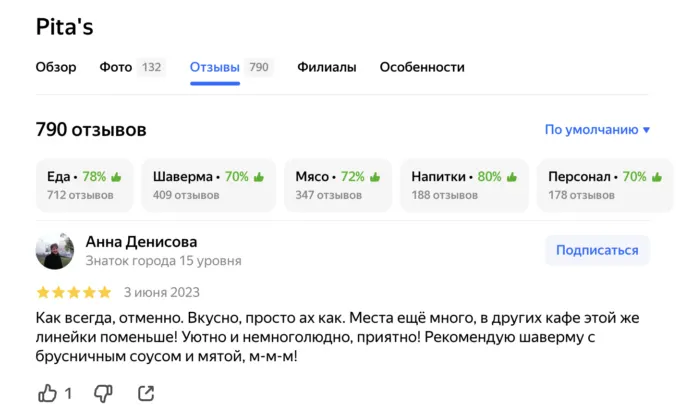Open the 'Особенности' tab
Viewport: 680px width, 417px height.
[422, 67]
